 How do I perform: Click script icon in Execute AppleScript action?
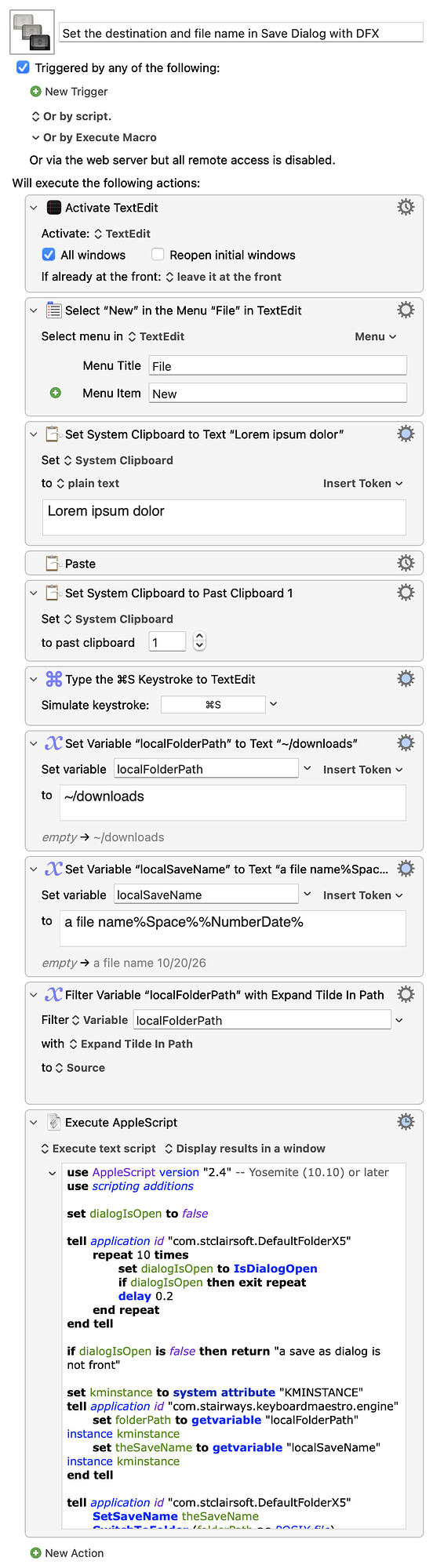click(x=53, y=1123)
